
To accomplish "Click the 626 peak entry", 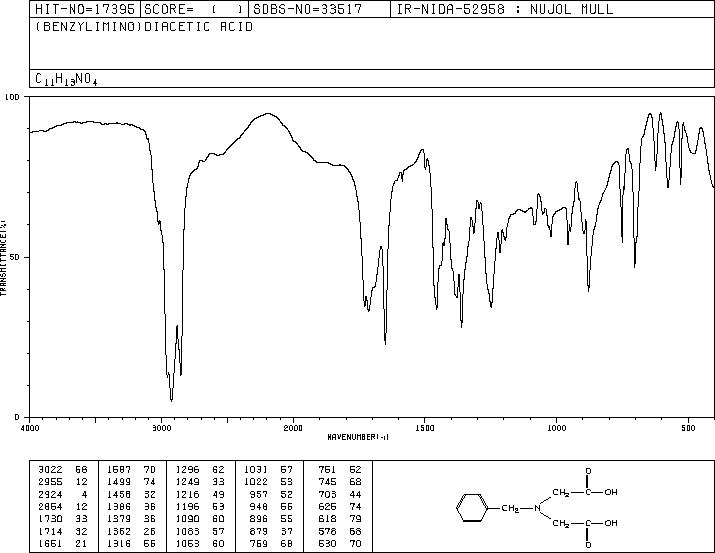I will point(340,506).
